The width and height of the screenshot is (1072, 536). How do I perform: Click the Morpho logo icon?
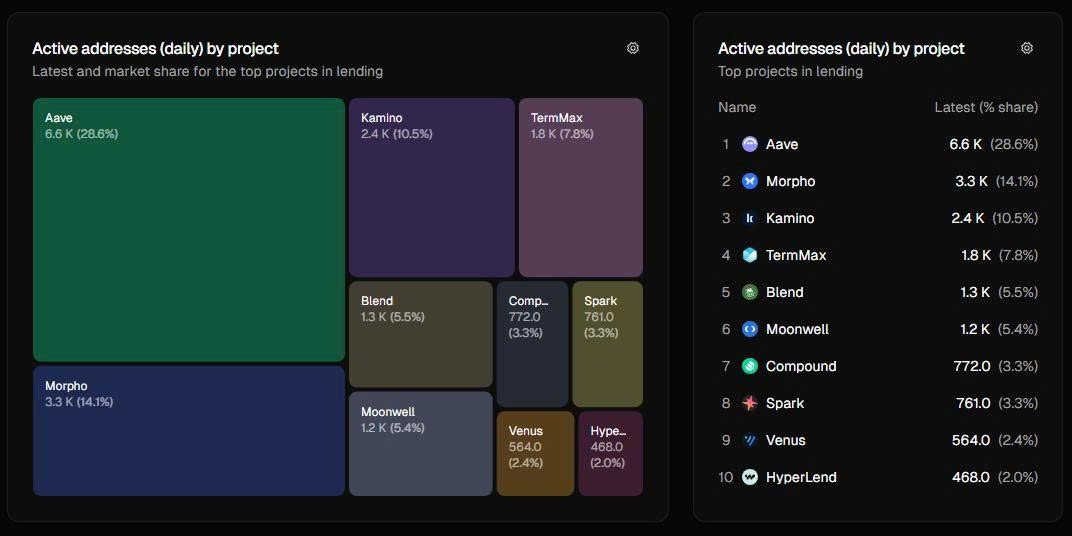coord(750,181)
